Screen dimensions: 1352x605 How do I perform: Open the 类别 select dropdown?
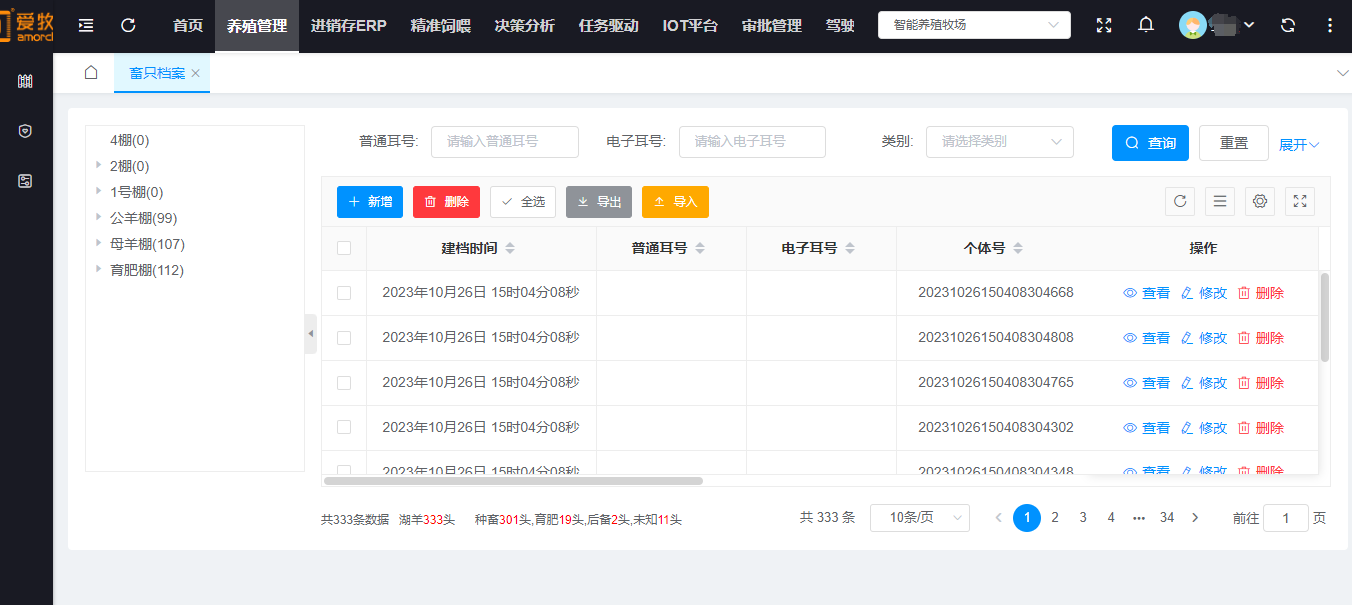point(1000,142)
